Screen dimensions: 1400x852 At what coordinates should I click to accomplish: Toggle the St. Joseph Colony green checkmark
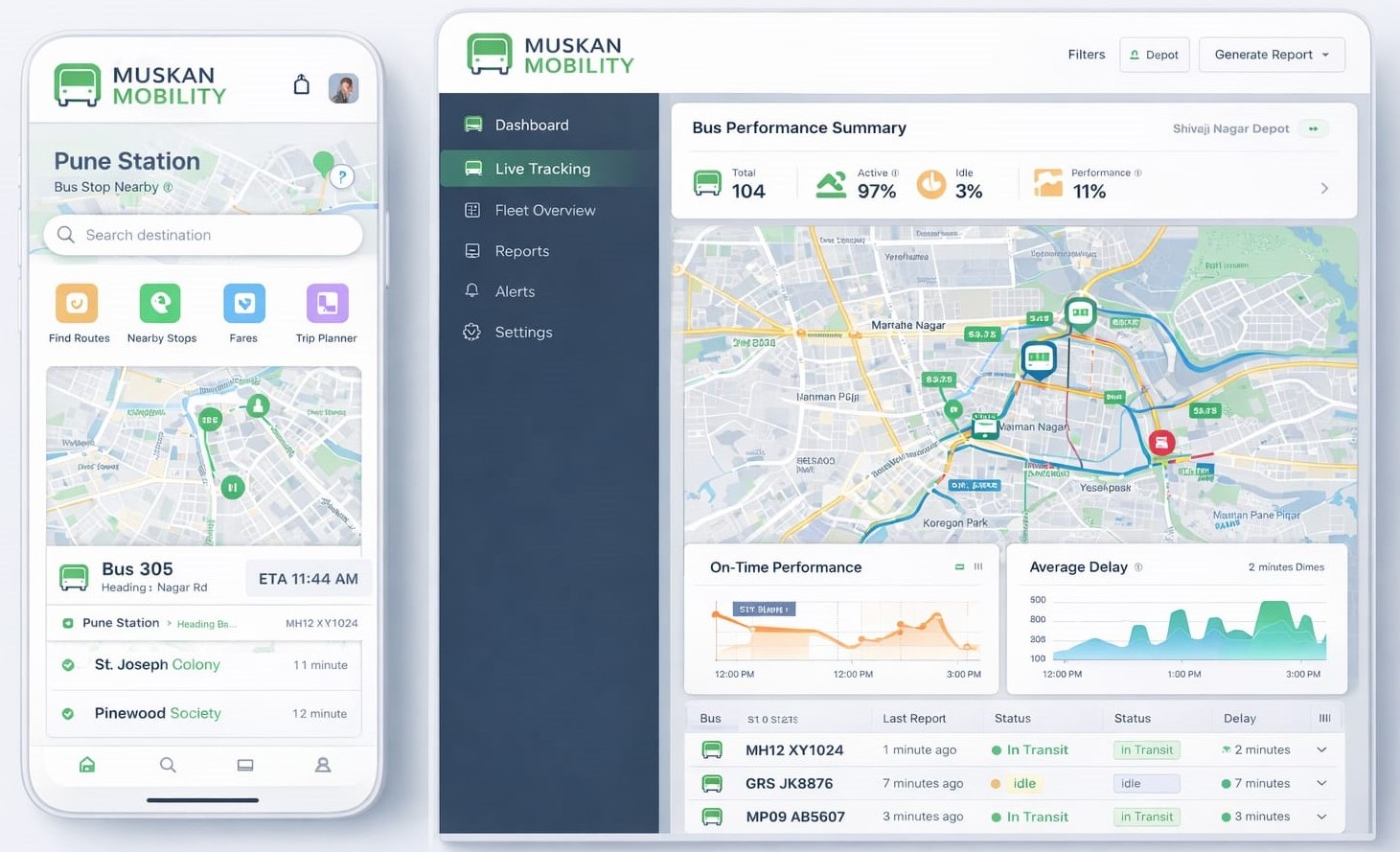click(x=68, y=665)
